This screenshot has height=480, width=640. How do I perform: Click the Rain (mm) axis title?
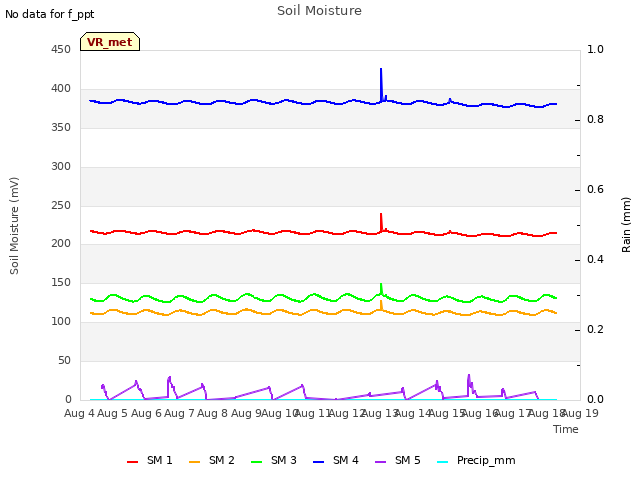click(x=626, y=225)
